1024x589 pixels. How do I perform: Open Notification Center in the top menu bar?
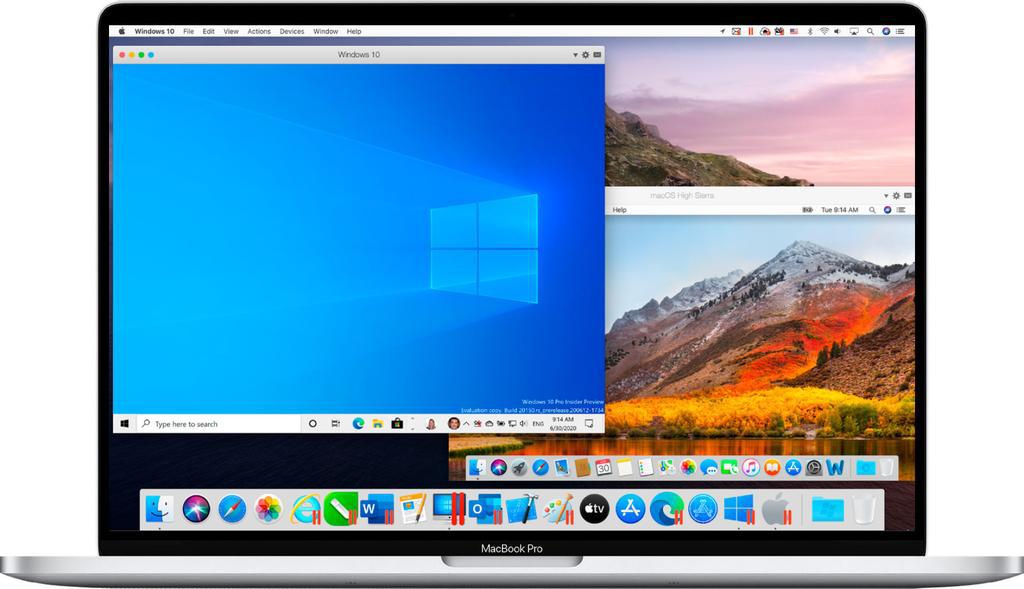[x=901, y=31]
